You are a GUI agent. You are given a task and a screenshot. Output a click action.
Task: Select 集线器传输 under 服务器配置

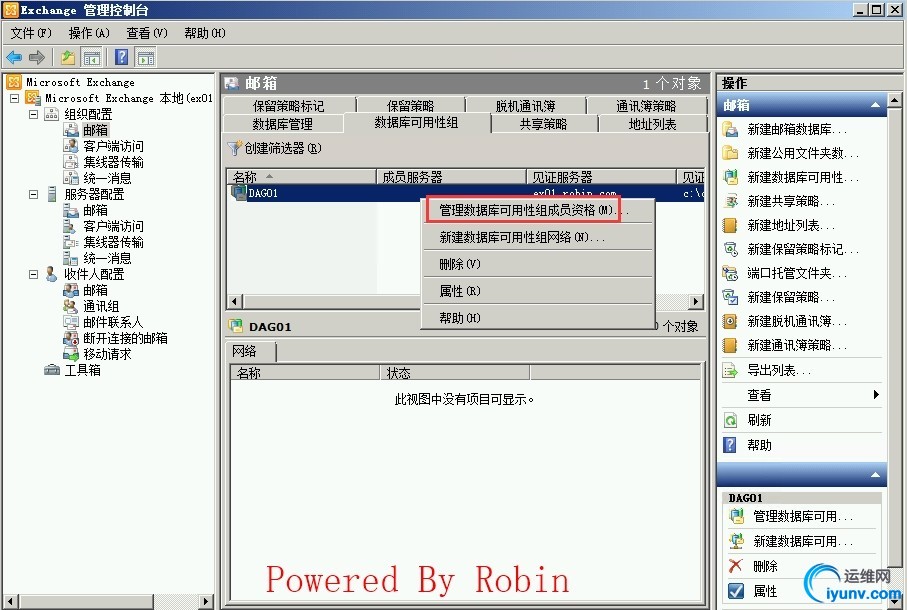click(x=113, y=242)
